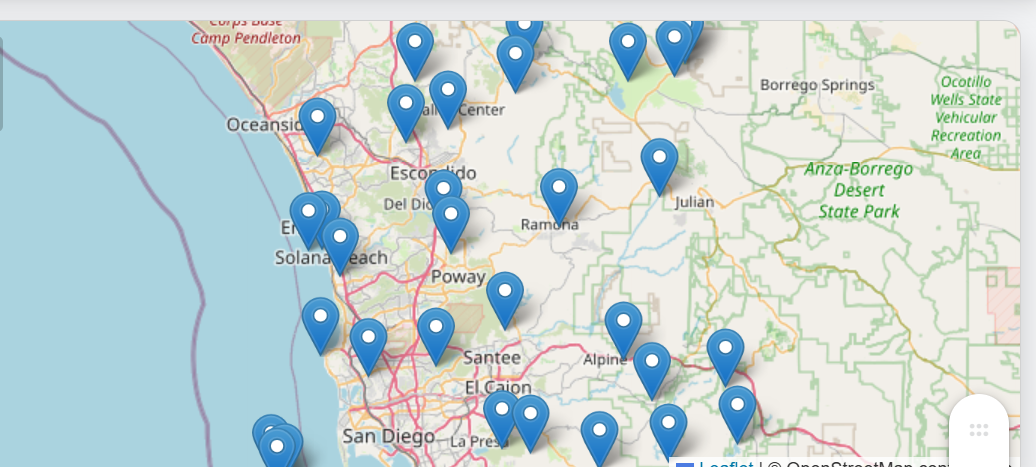Open the Leaflet attribution link
The image size is (1036, 467).
coord(725,465)
